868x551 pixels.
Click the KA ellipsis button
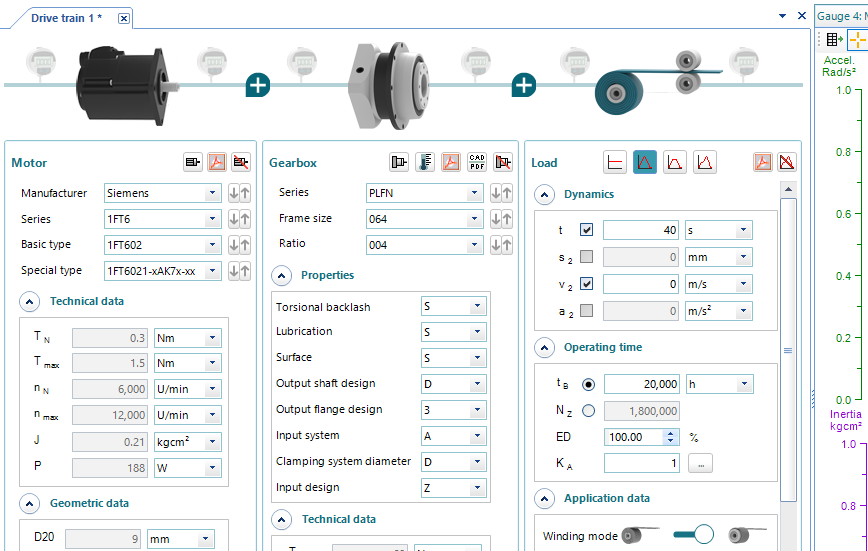700,464
